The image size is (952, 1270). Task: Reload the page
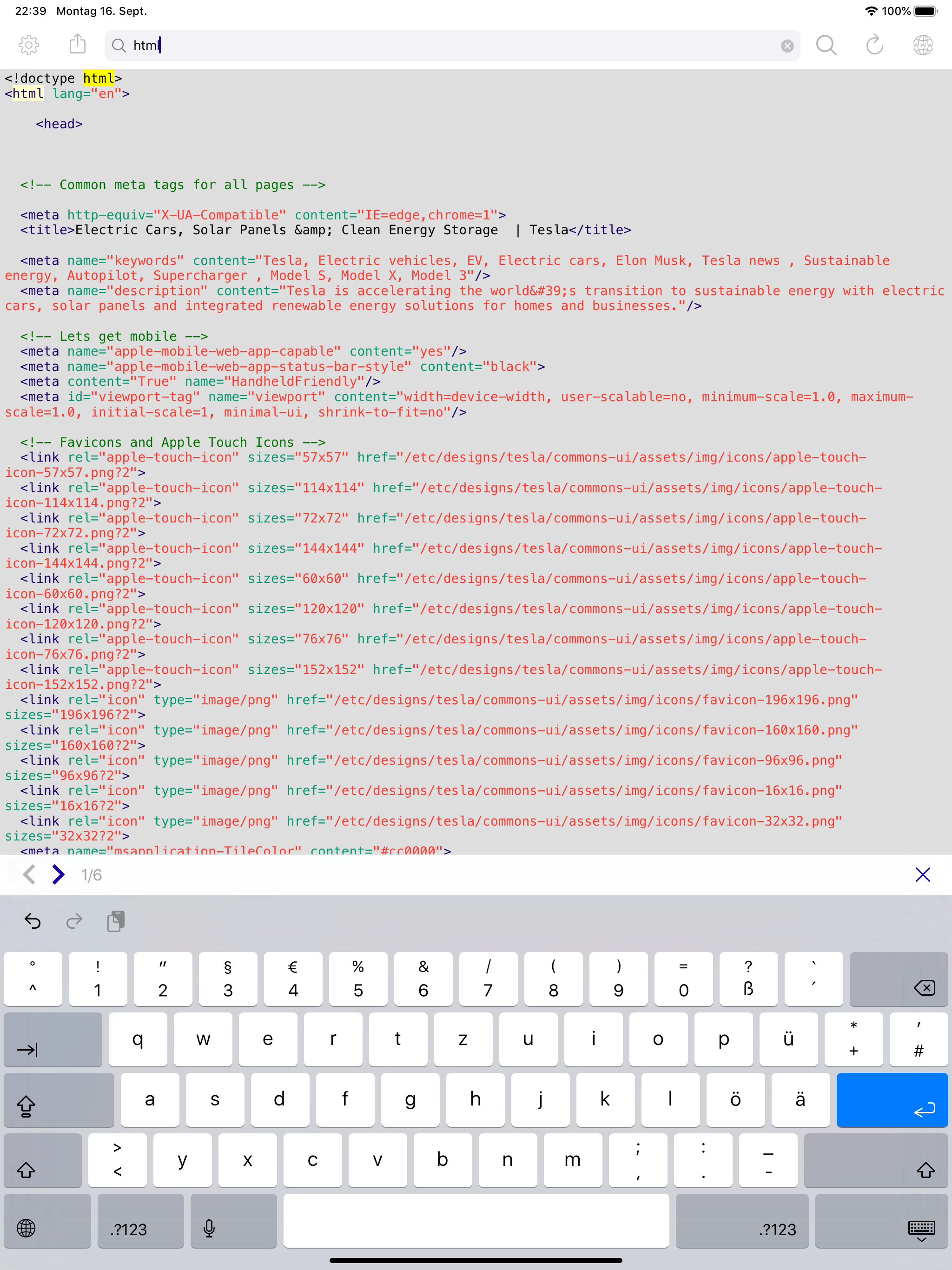[x=874, y=45]
